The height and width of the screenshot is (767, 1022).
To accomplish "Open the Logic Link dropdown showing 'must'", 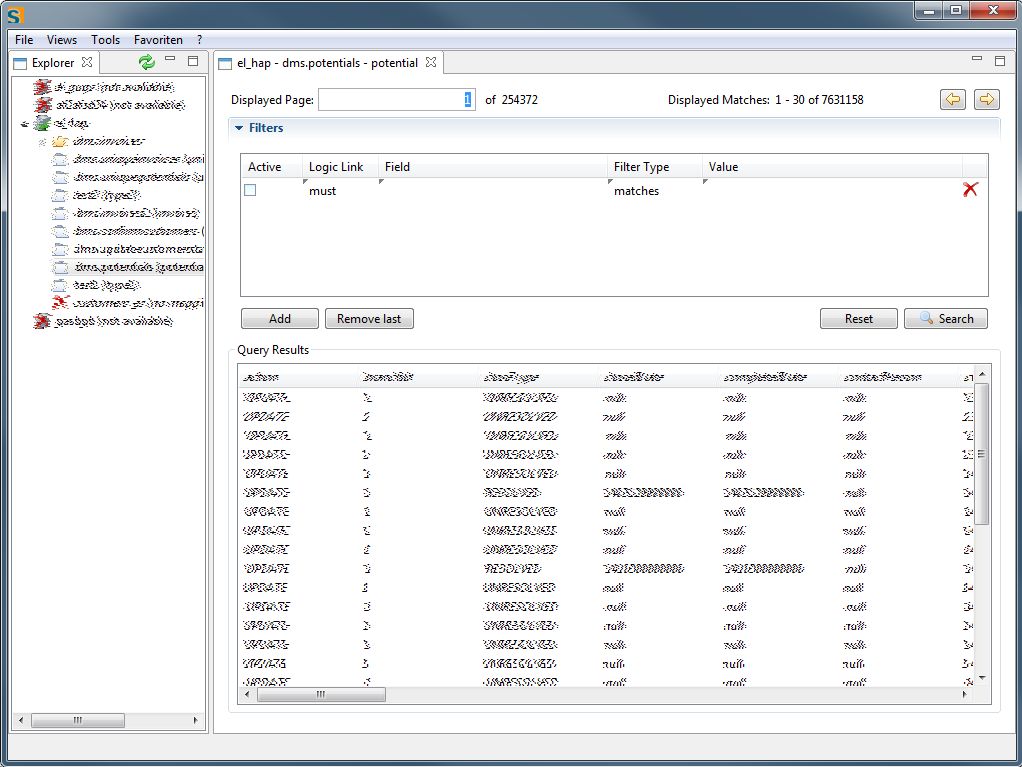I will 340,191.
